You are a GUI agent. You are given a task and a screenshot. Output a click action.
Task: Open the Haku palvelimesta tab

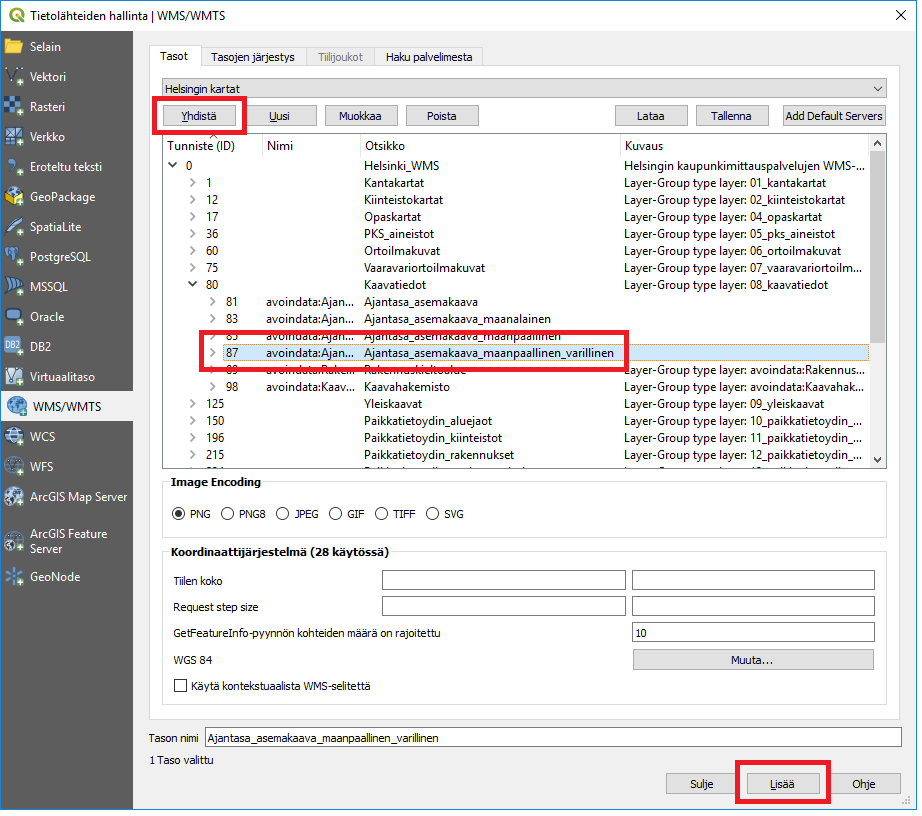coord(430,57)
